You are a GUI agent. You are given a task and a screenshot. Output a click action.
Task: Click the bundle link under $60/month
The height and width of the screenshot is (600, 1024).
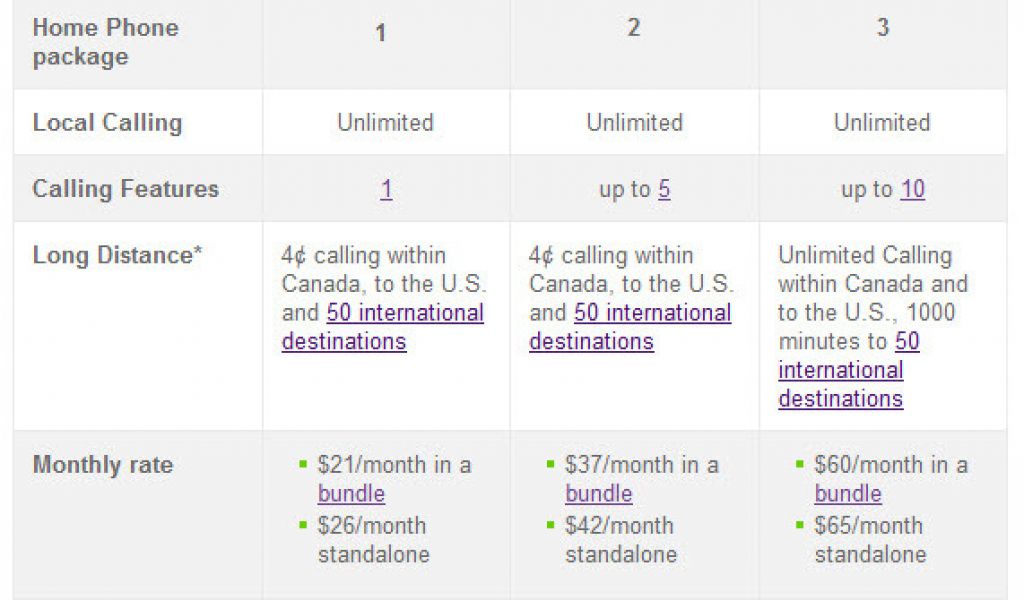click(x=848, y=494)
